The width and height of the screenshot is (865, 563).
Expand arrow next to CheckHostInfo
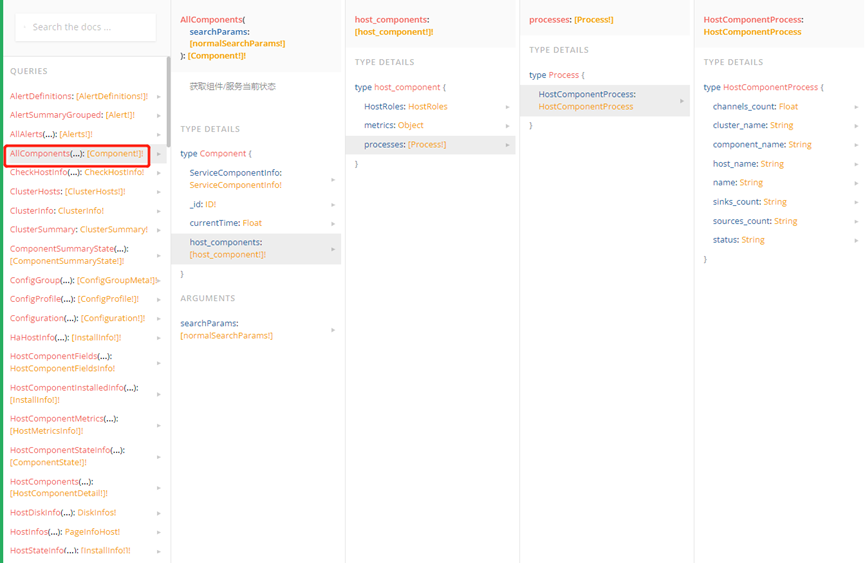tap(159, 173)
